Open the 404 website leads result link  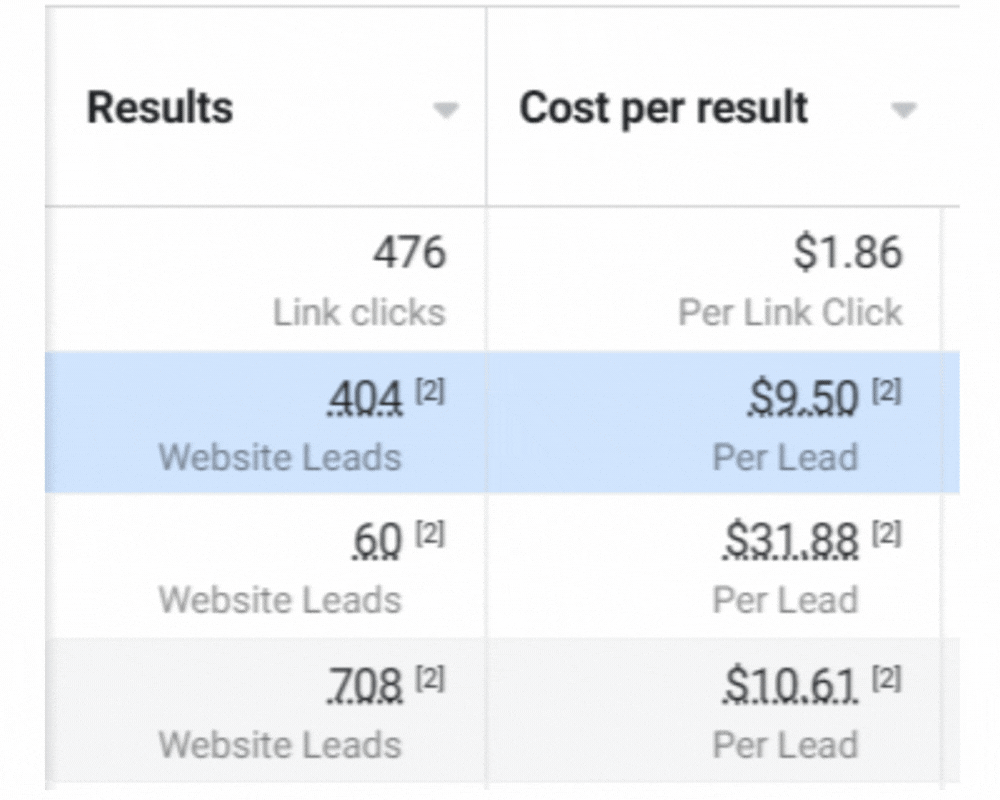point(366,400)
